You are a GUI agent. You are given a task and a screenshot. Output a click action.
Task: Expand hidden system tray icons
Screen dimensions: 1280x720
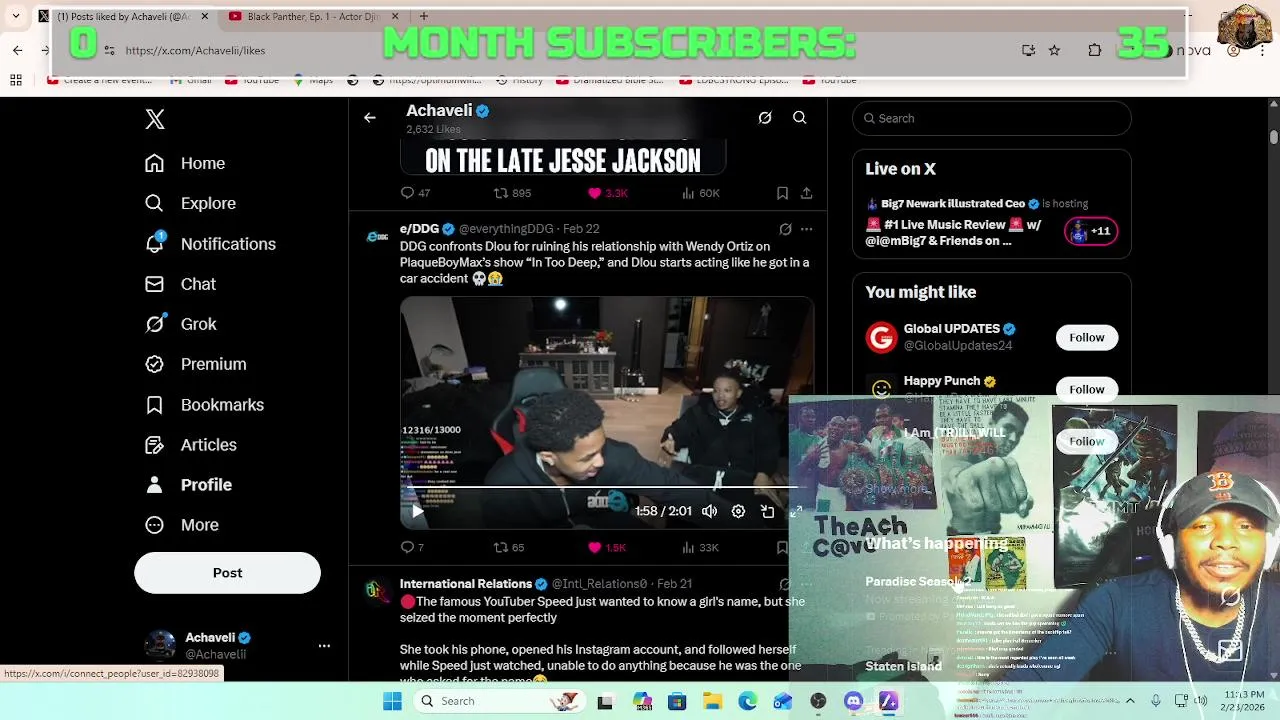pos(1130,701)
